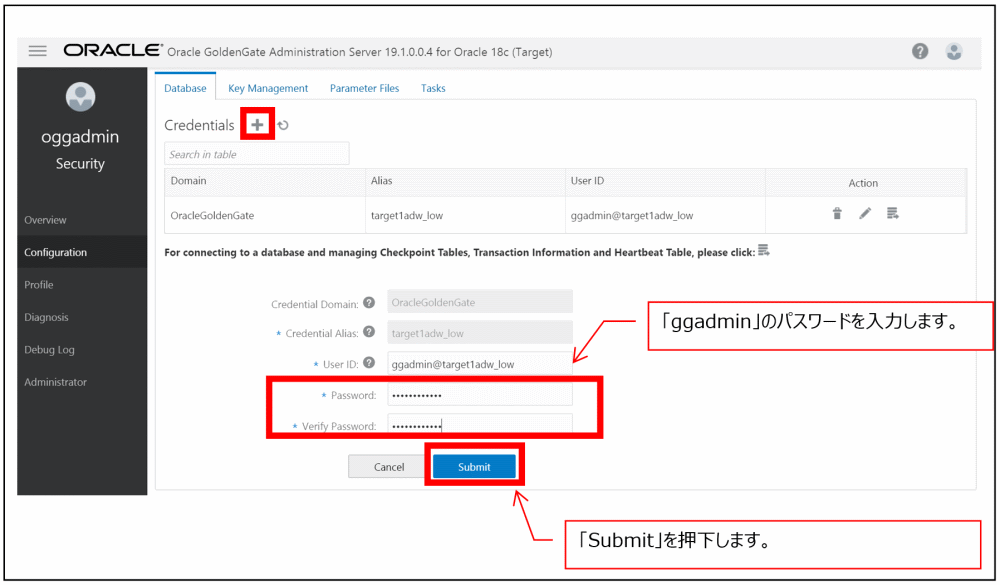Cancel the credential edit
Screen dimensions: 1000x585
pos(388,466)
